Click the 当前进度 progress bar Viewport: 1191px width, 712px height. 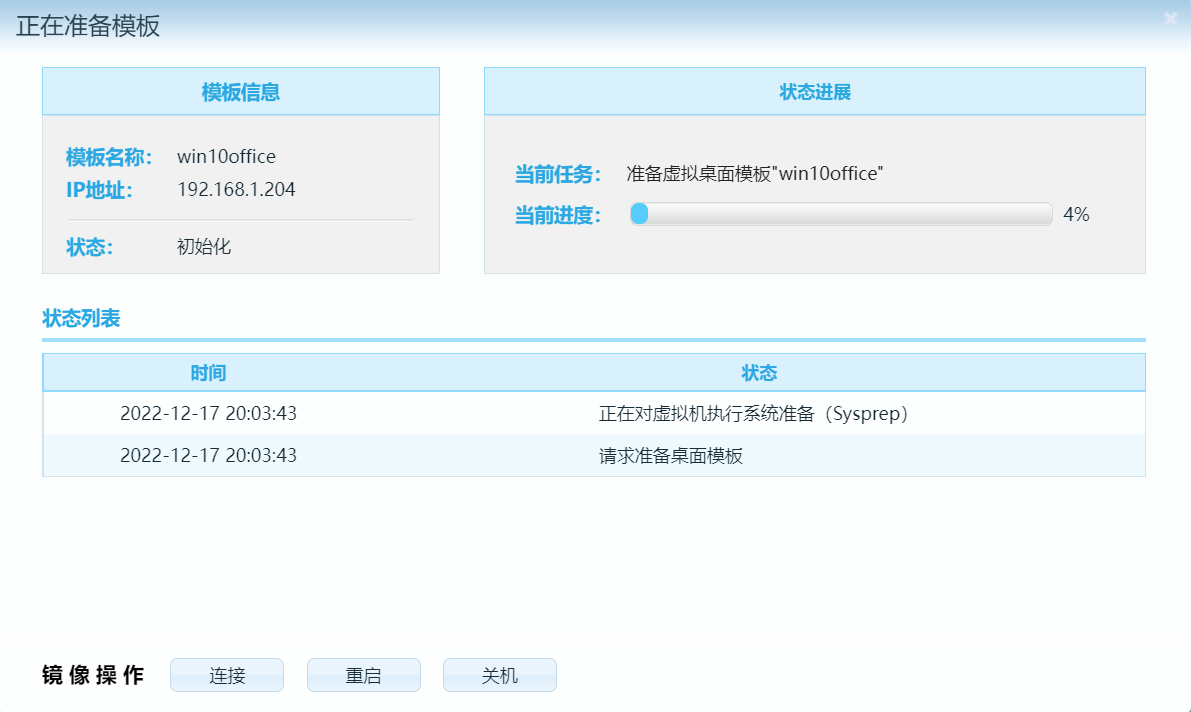840,214
